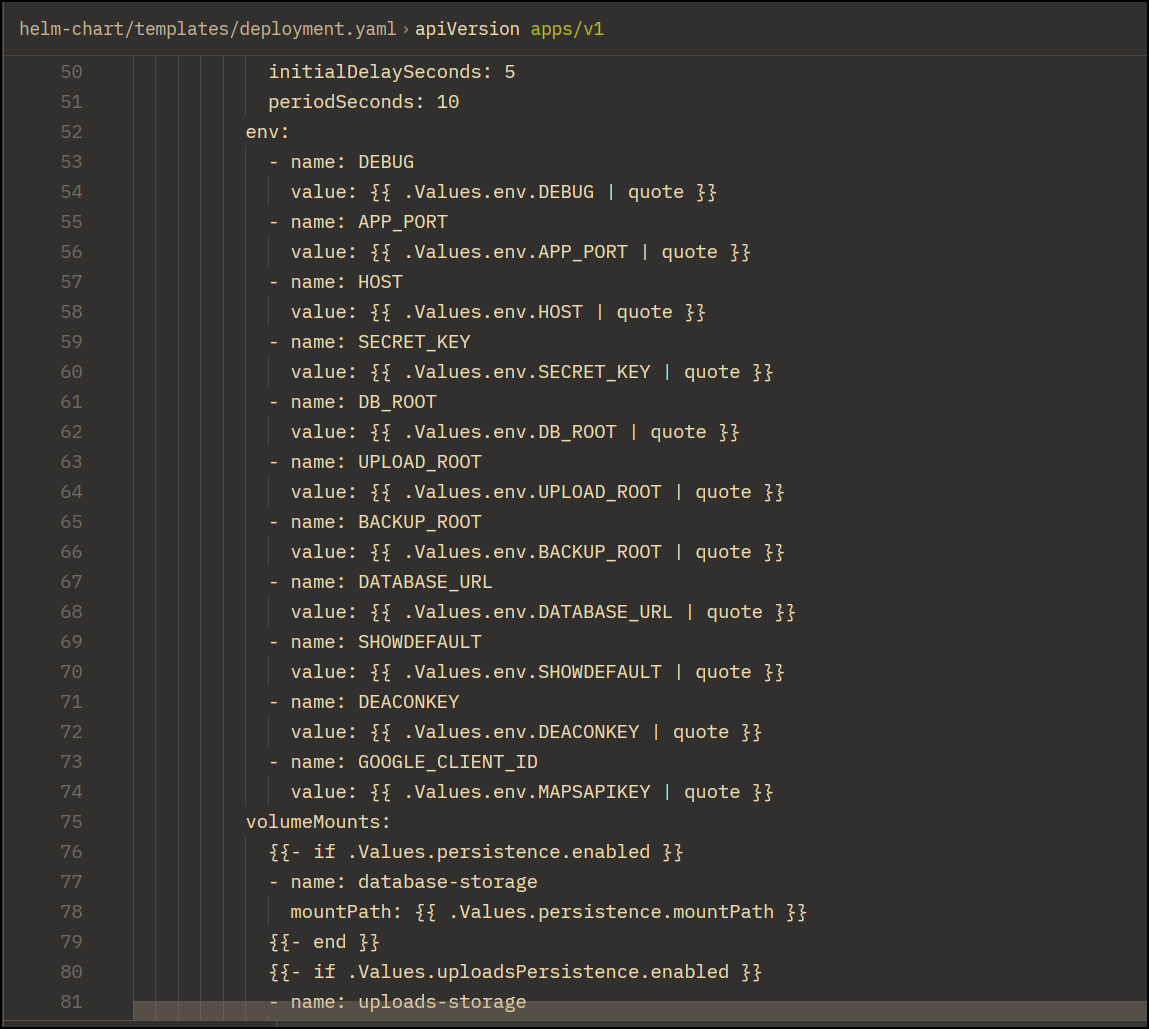Click the env: key

tap(267, 132)
